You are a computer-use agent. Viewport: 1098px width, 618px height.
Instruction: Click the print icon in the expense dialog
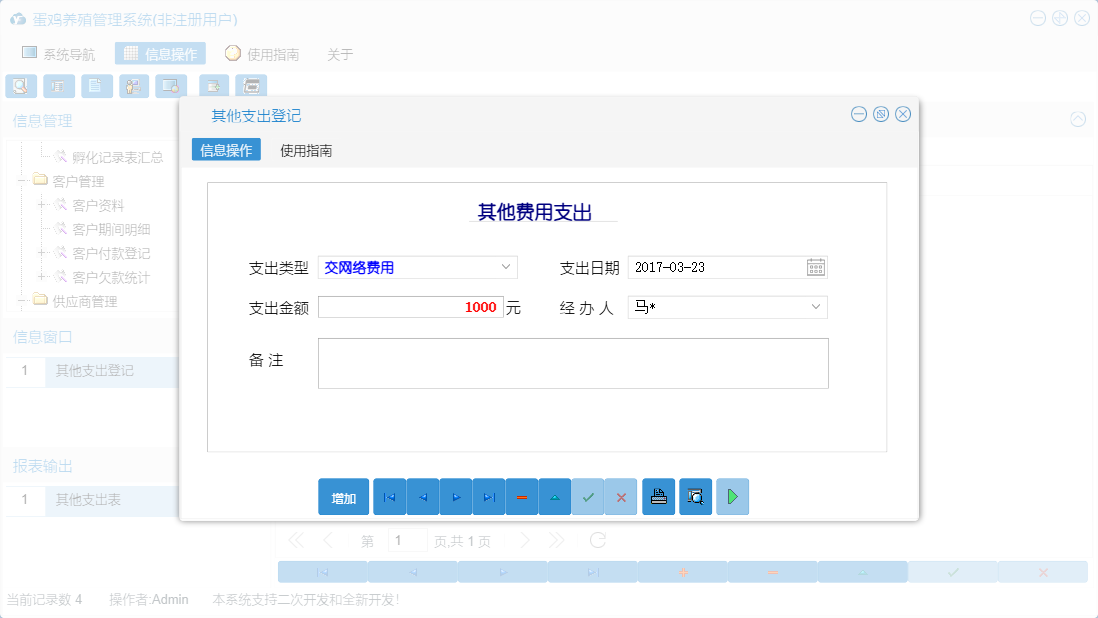tap(658, 497)
